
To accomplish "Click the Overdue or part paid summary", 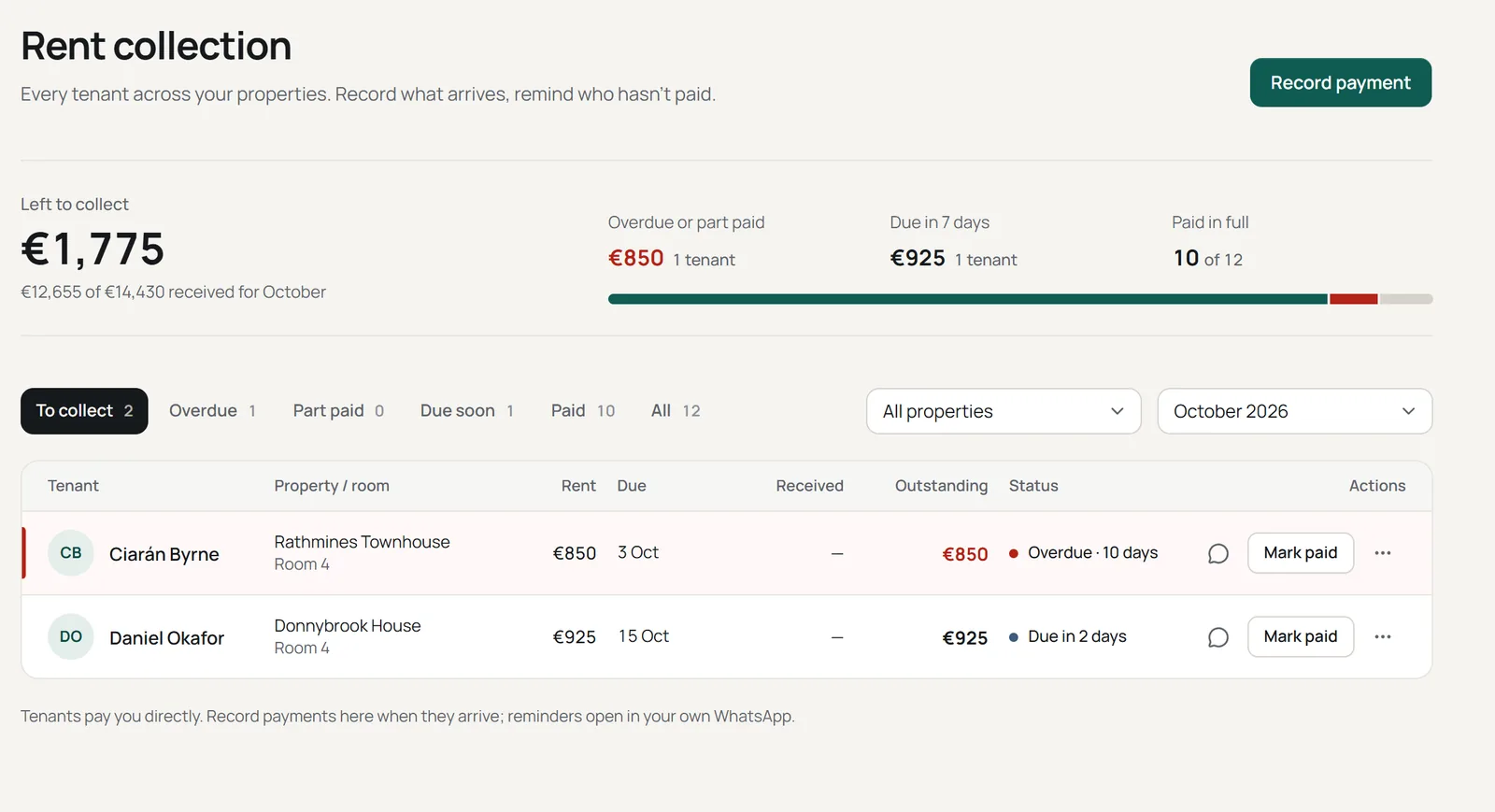I will (686, 243).
